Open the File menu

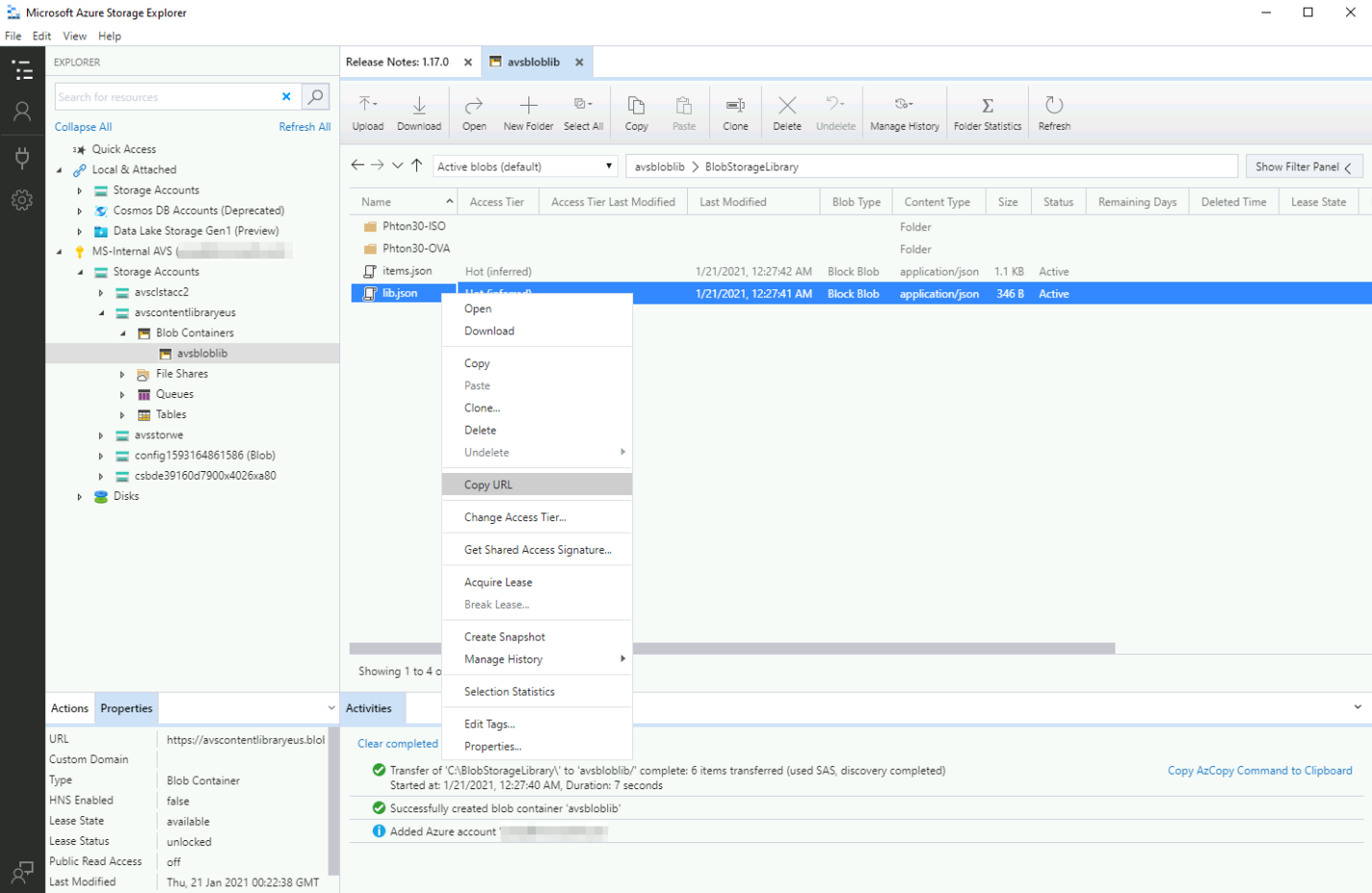pyautogui.click(x=13, y=36)
